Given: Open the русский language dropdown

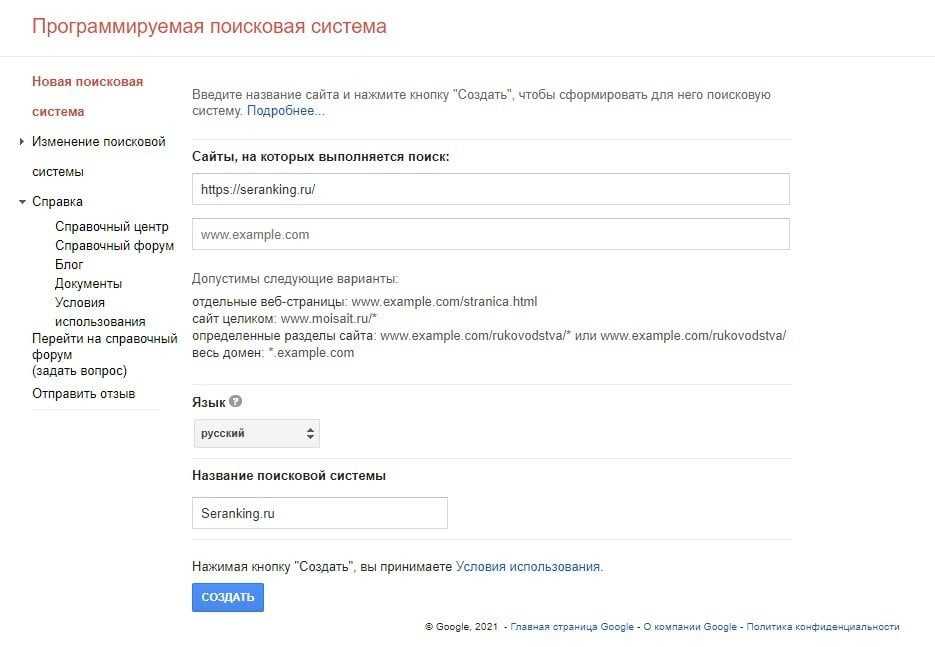Looking at the screenshot, I should tap(256, 434).
